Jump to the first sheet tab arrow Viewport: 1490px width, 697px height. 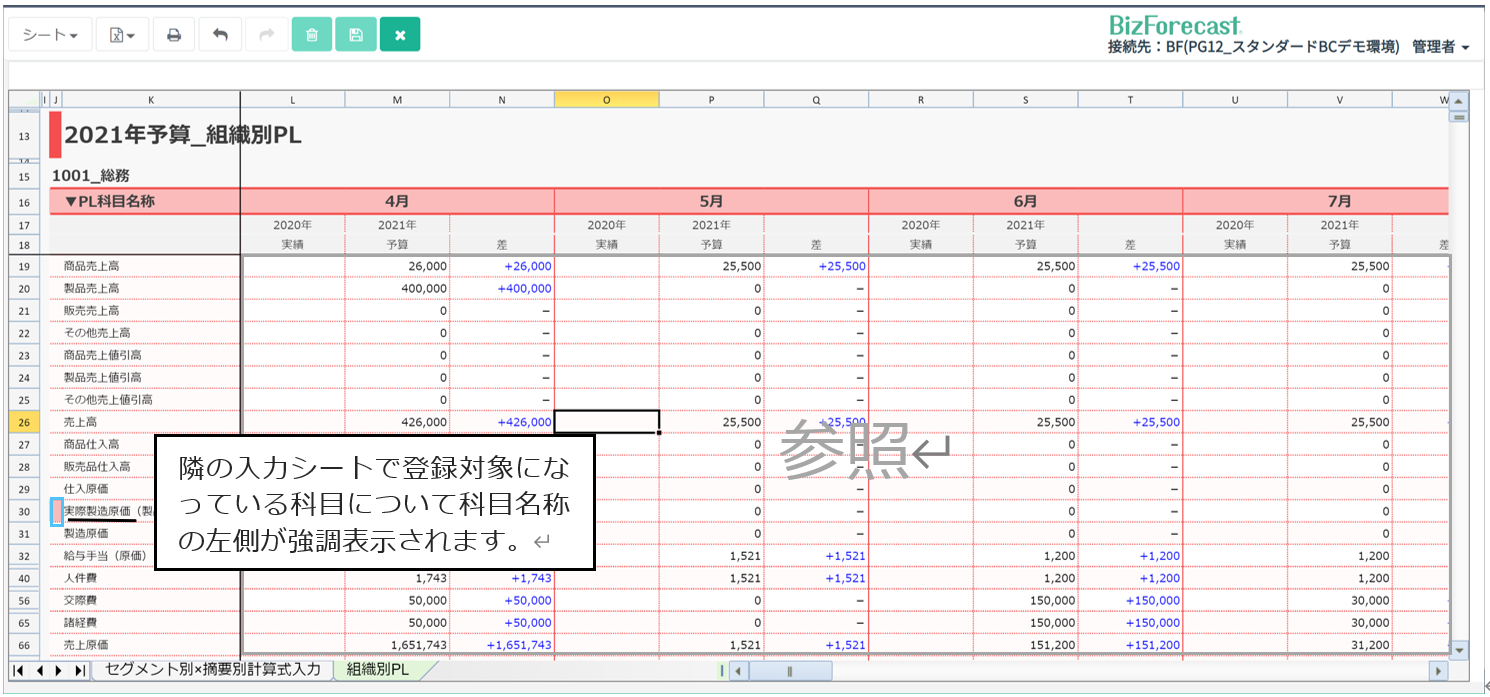tap(19, 670)
